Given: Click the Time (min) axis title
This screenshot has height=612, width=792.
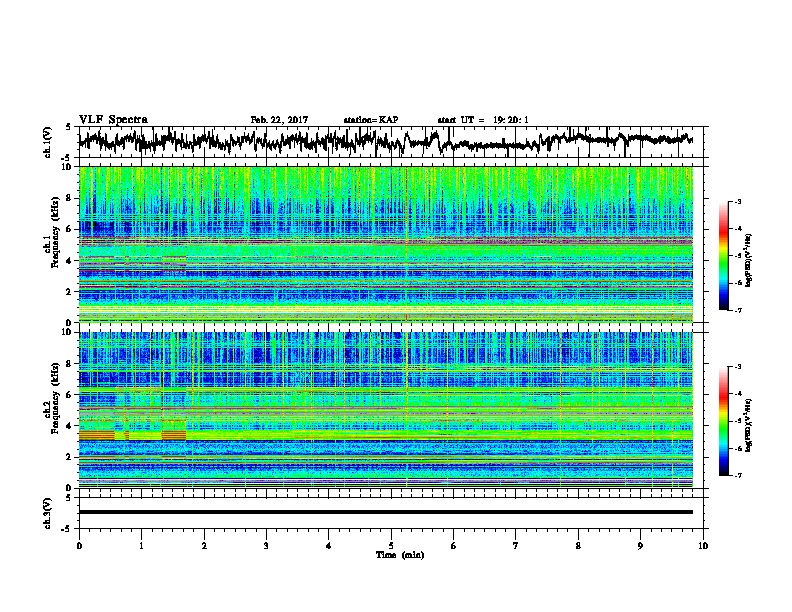Looking at the screenshot, I should tap(400, 555).
